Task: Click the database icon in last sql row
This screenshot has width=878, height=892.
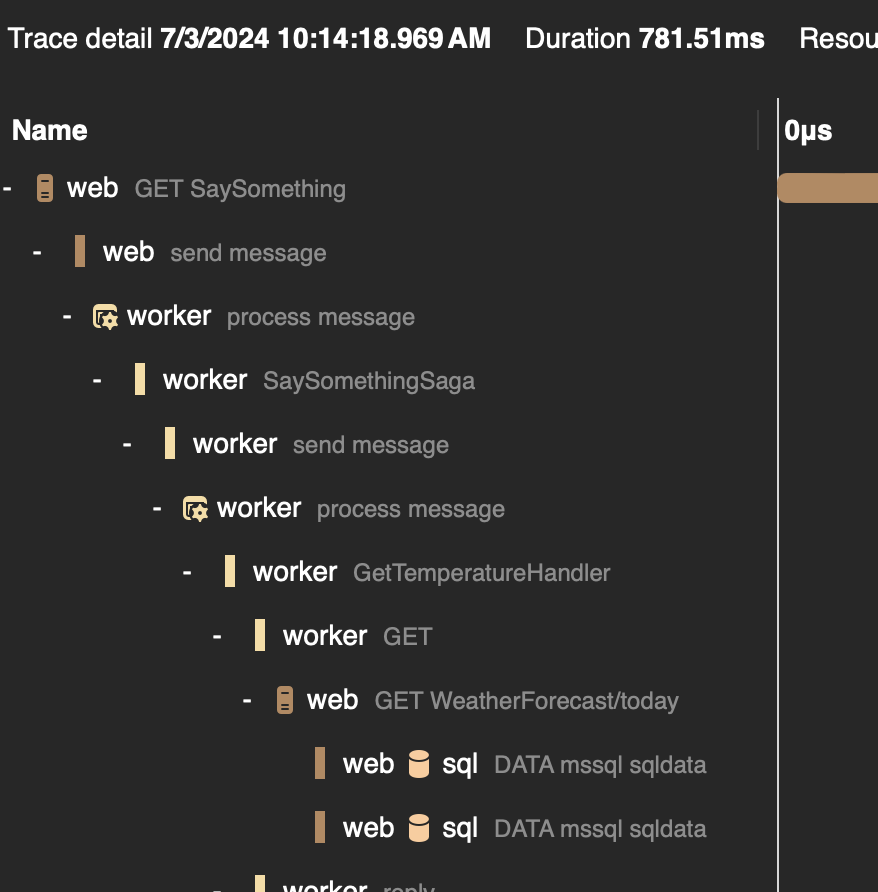Action: click(419, 828)
